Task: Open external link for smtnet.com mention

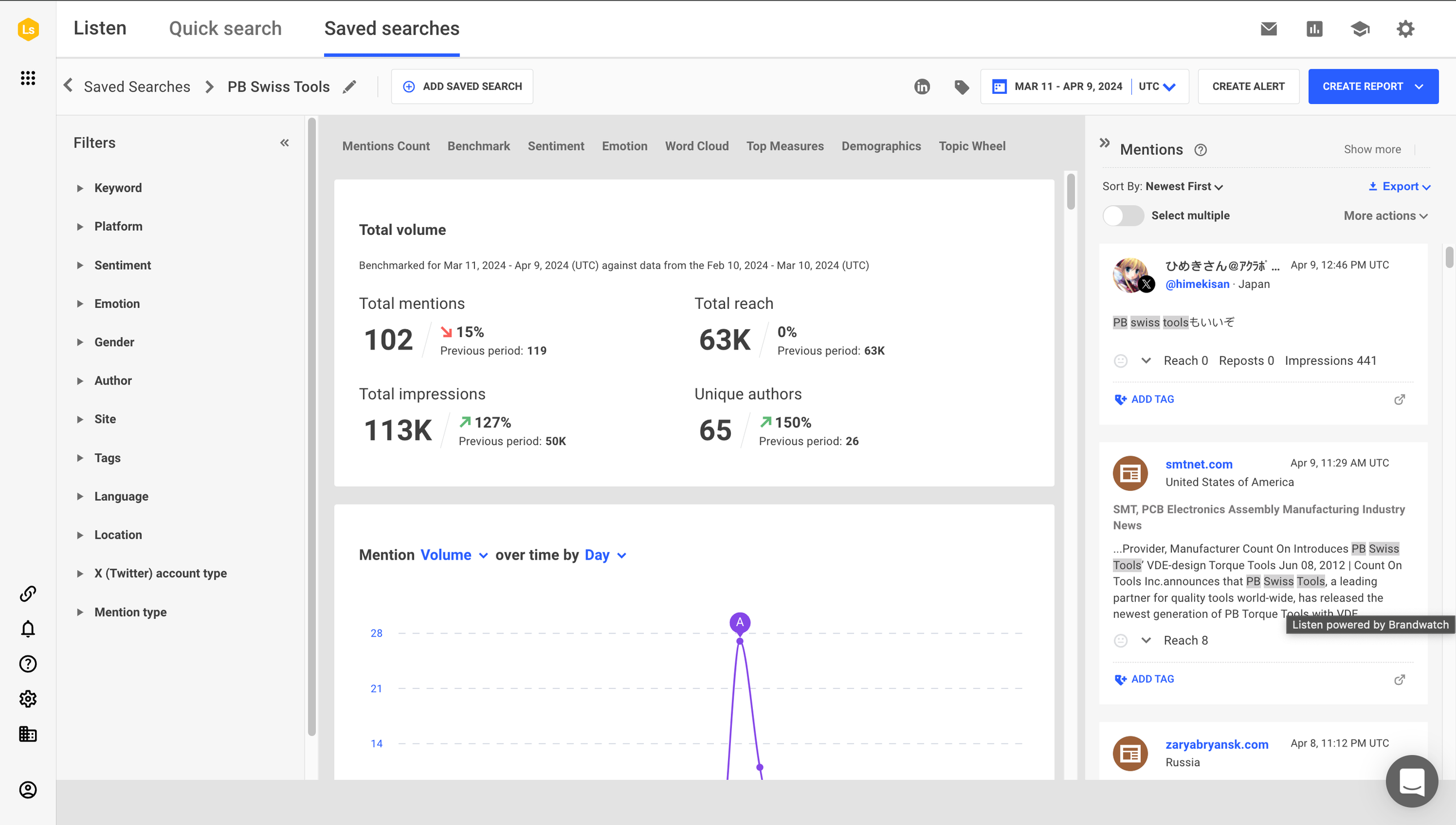Action: coord(1400,679)
